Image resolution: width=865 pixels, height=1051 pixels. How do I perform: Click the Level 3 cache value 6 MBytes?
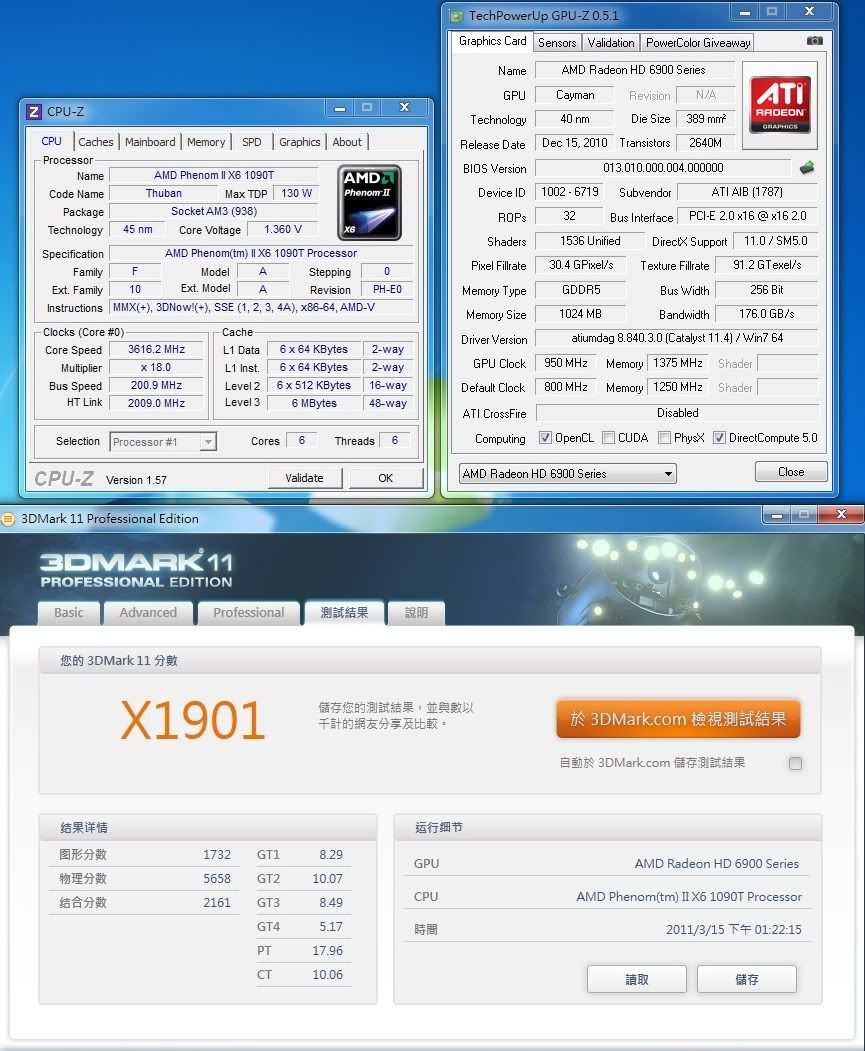[314, 403]
